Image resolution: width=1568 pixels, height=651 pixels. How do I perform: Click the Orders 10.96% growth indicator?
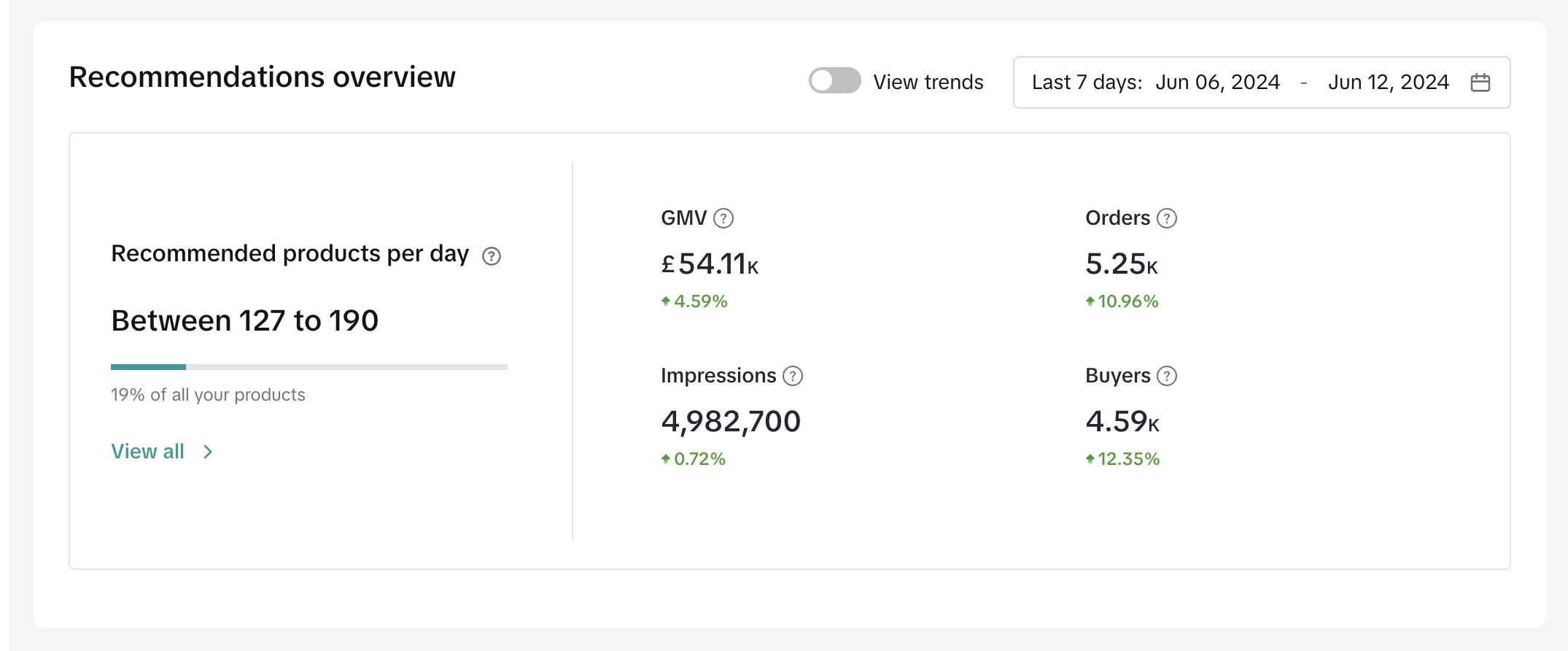click(1128, 301)
